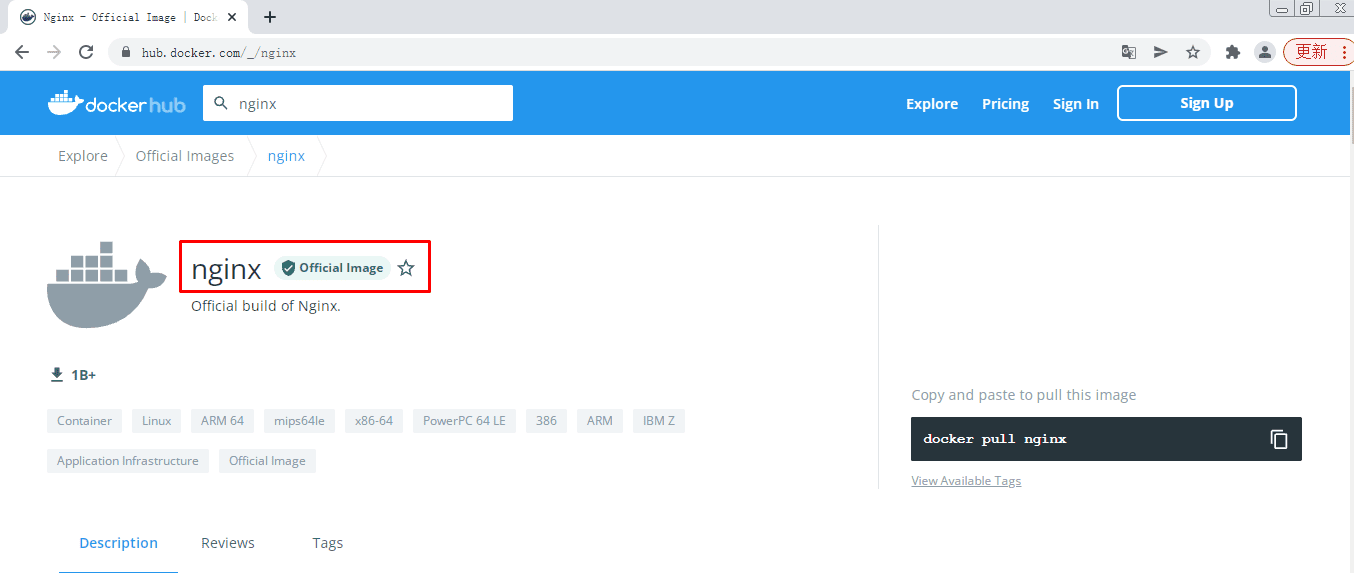Bookmark this page with star icon
Screen dimensions: 1354x573
click(x=1192, y=52)
